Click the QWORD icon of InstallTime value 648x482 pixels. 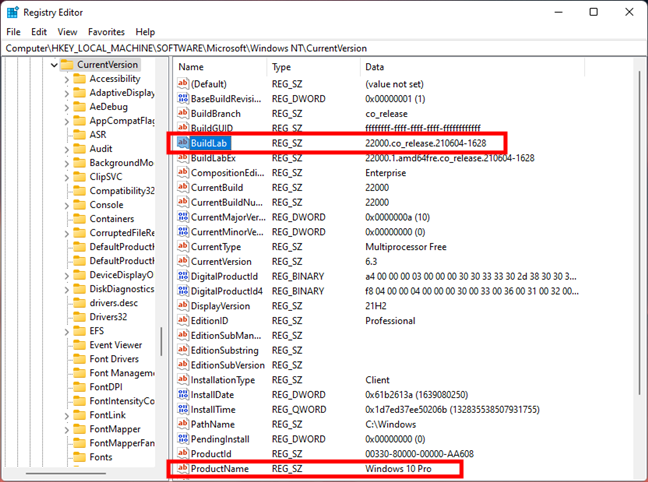click(183, 410)
